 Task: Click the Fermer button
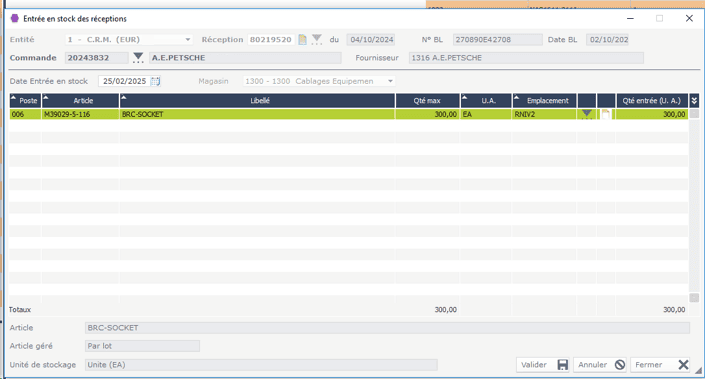tap(660, 365)
